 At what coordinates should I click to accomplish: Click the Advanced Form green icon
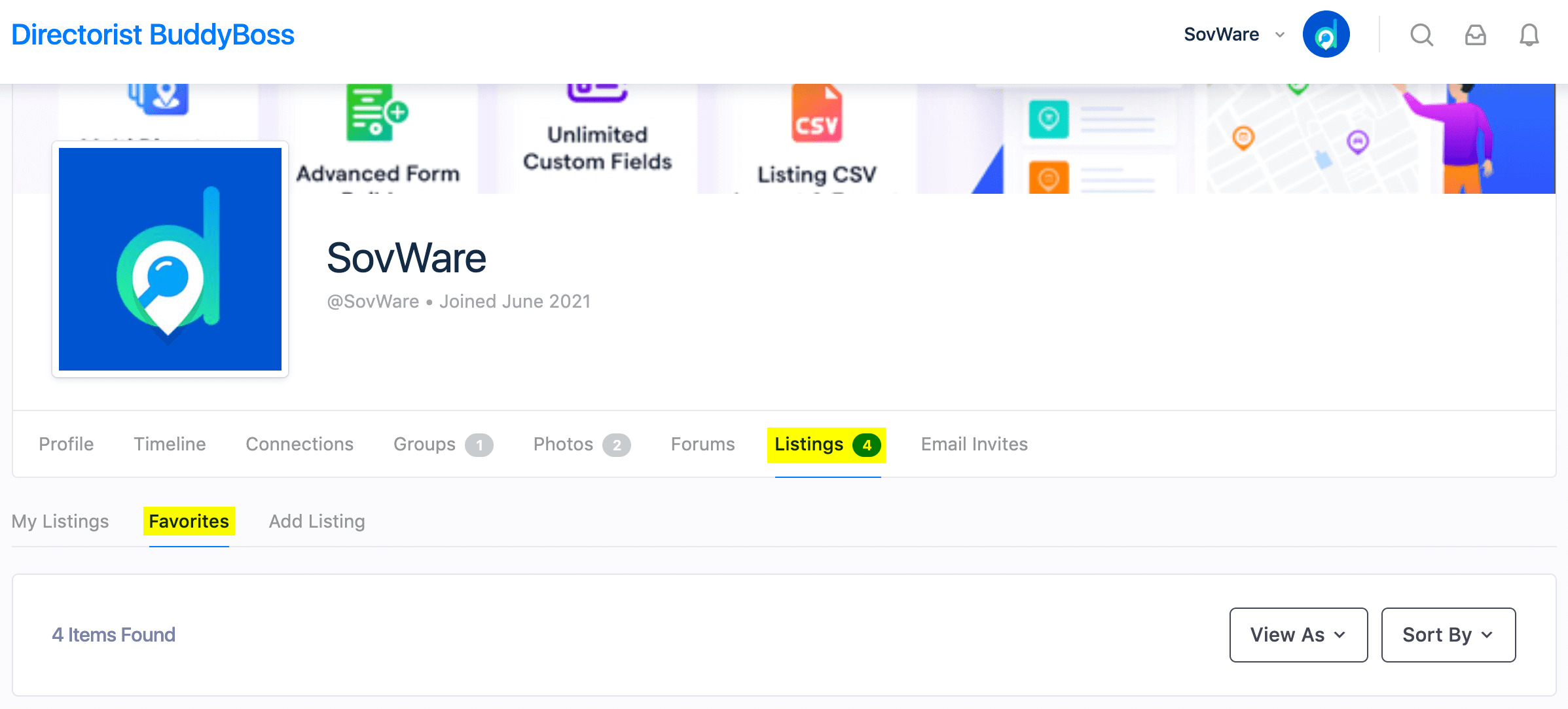[376, 113]
